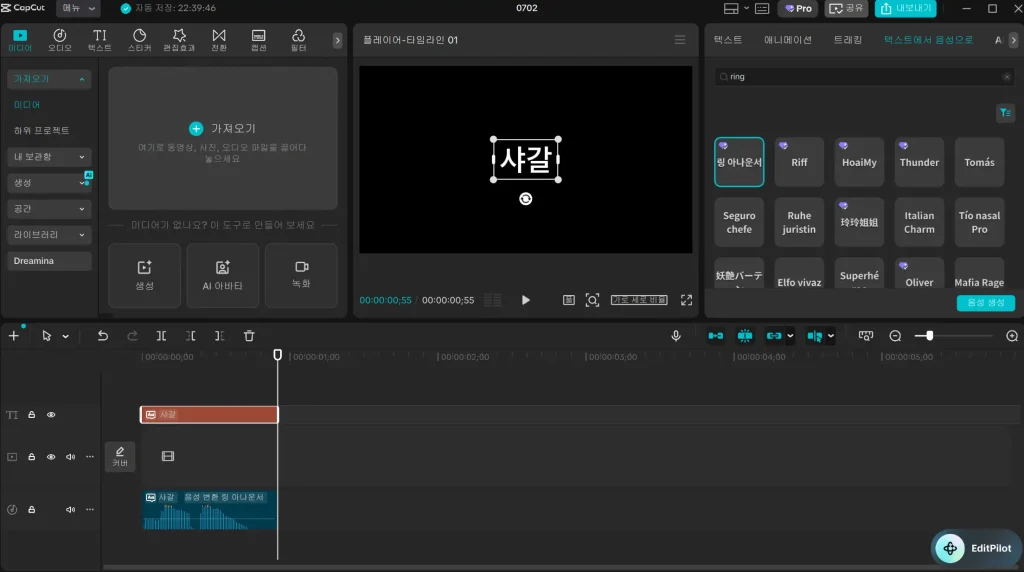Toggle main video track visibility eye
Viewport: 1024px width, 572px height.
(51, 457)
